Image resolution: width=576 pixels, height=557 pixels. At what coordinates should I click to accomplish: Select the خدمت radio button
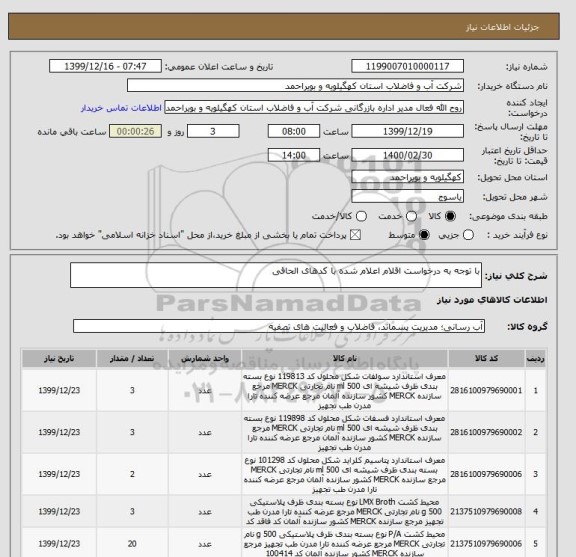411,216
